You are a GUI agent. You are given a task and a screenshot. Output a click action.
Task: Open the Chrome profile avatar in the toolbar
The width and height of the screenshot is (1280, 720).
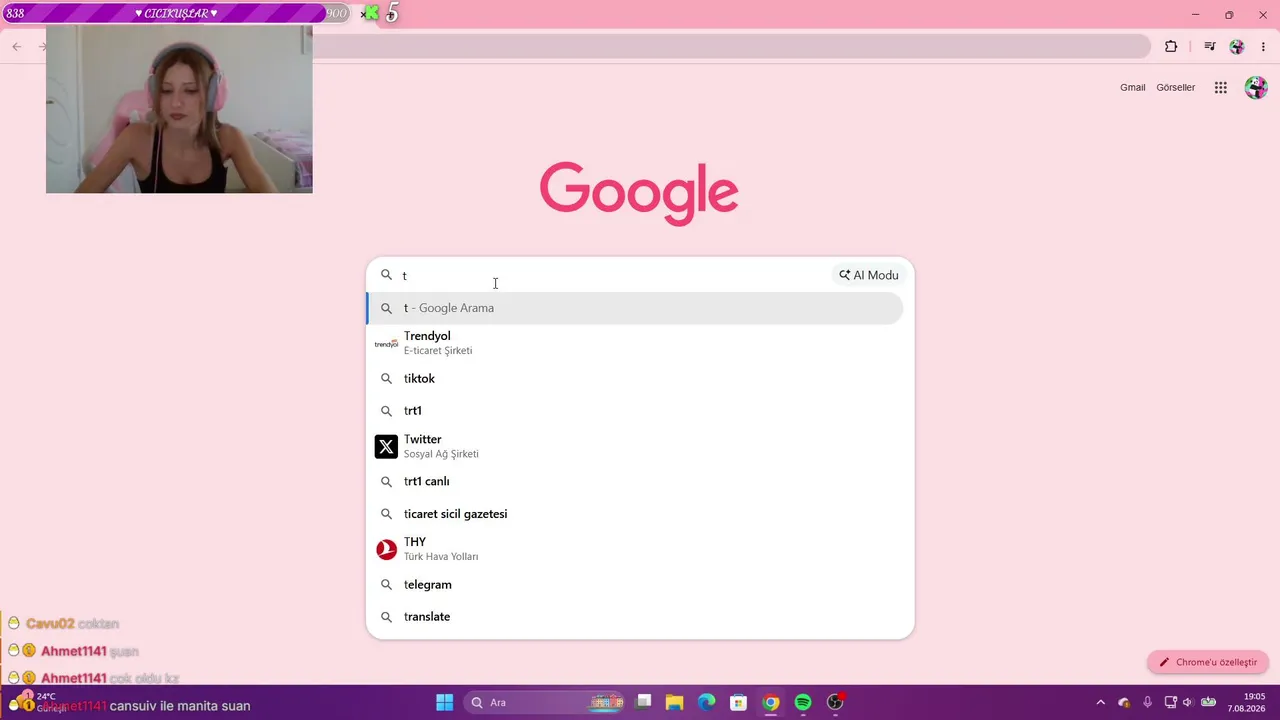[1237, 46]
